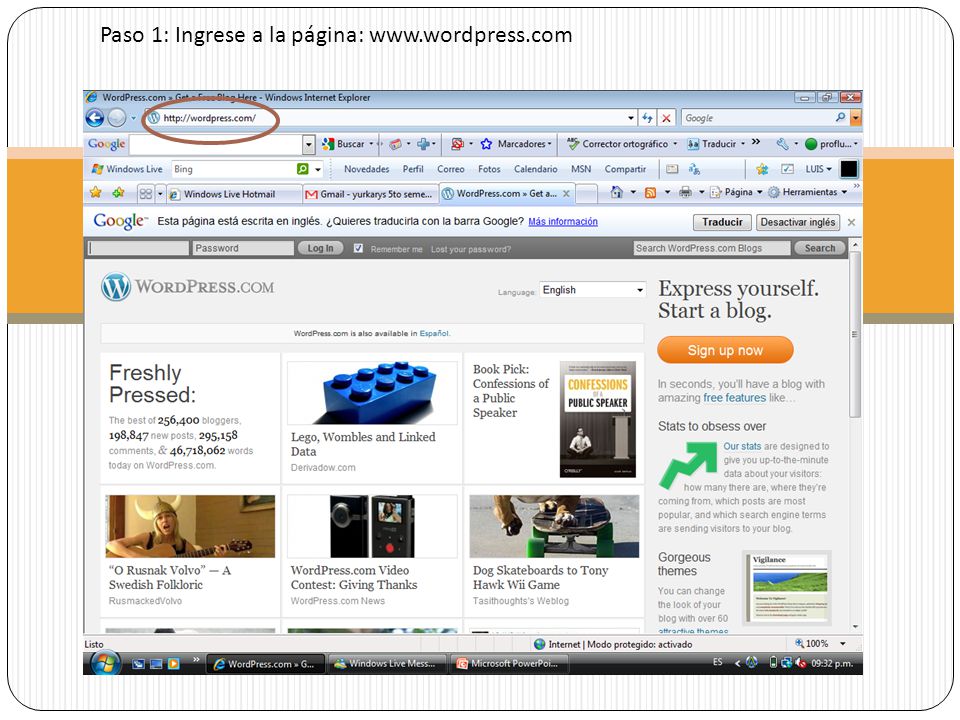Open the Herramientas menu dropdown
Image resolution: width=960 pixels, height=720 pixels.
(808, 192)
